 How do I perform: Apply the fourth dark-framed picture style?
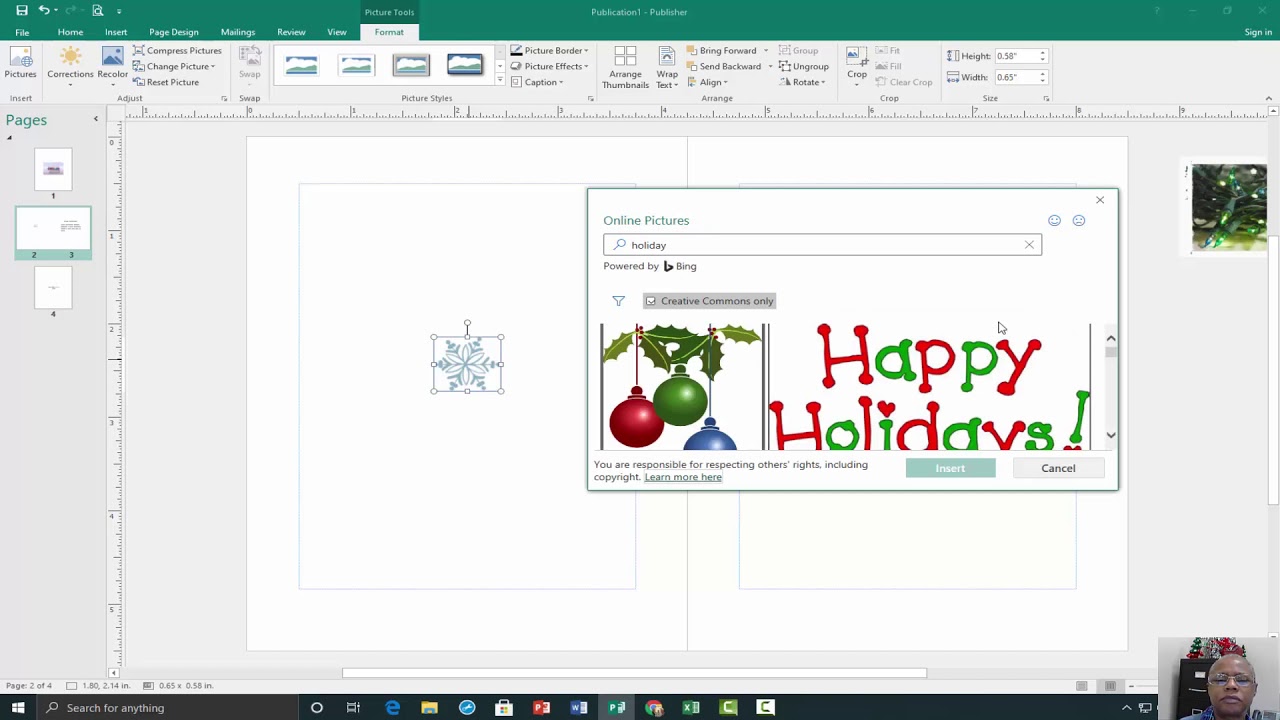click(x=465, y=66)
